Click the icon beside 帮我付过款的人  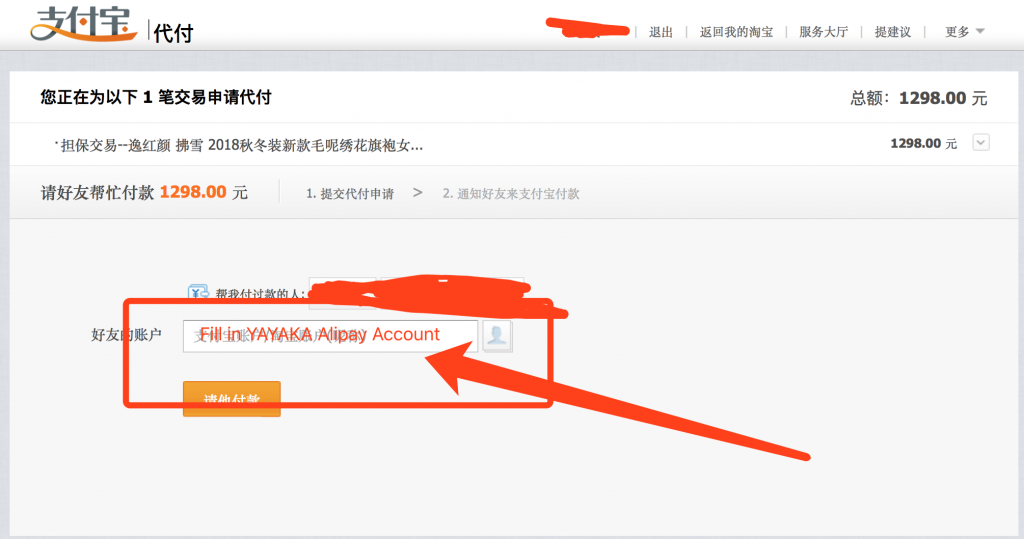click(198, 291)
